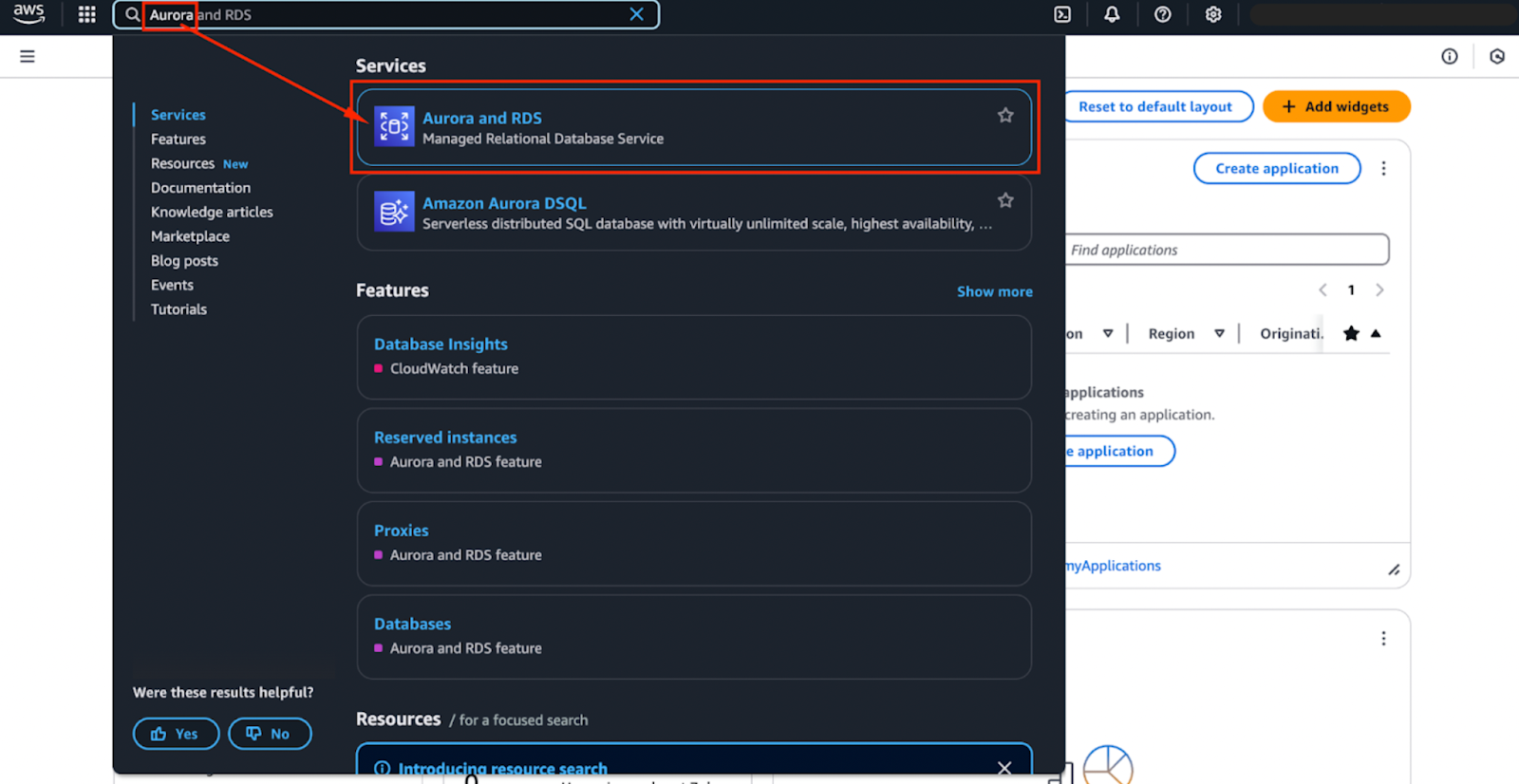This screenshot has height=784, width=1519.
Task: Clear the search with the X icon
Action: click(637, 14)
